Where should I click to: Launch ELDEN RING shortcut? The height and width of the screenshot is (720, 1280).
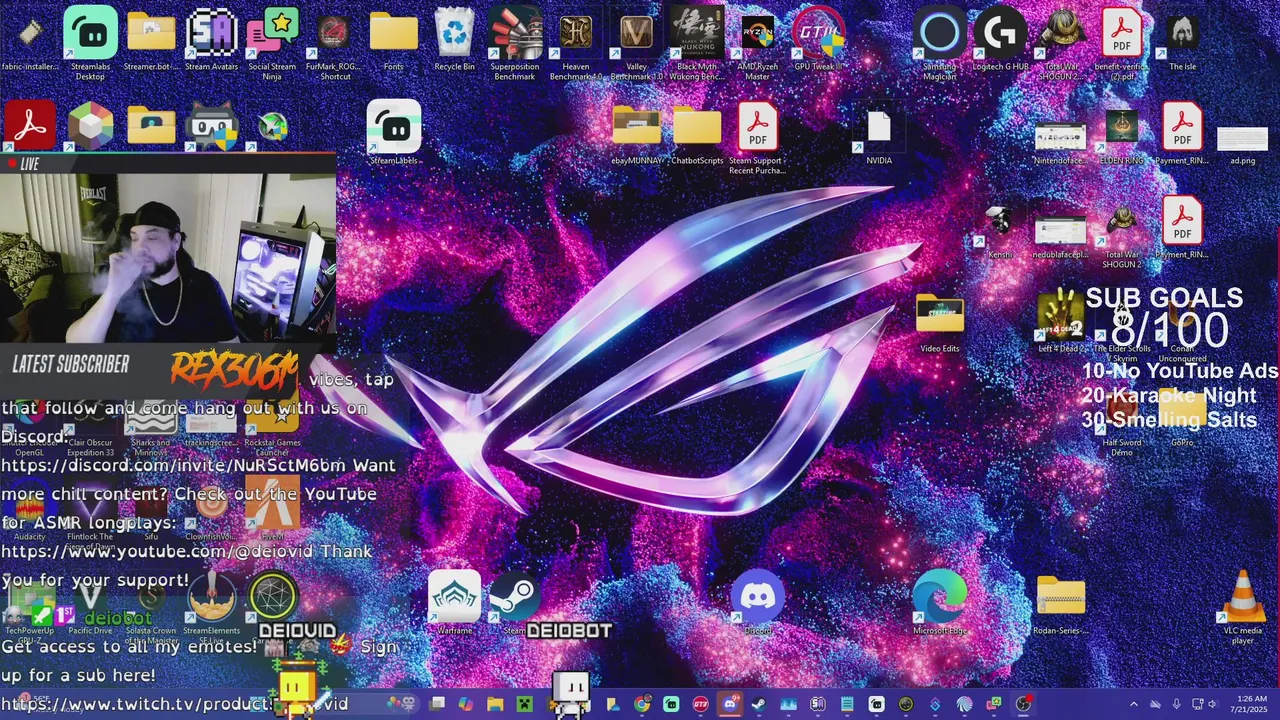pos(1122,135)
